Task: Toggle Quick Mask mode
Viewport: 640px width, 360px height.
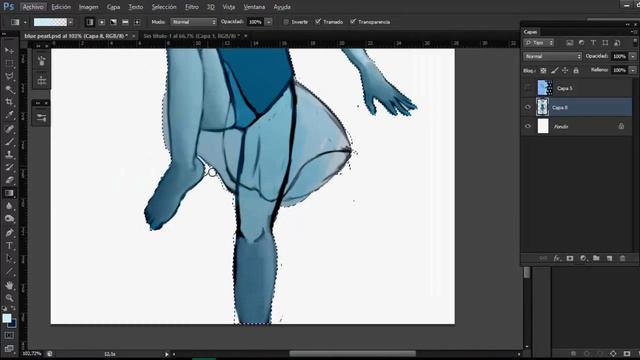Action: tap(9, 336)
